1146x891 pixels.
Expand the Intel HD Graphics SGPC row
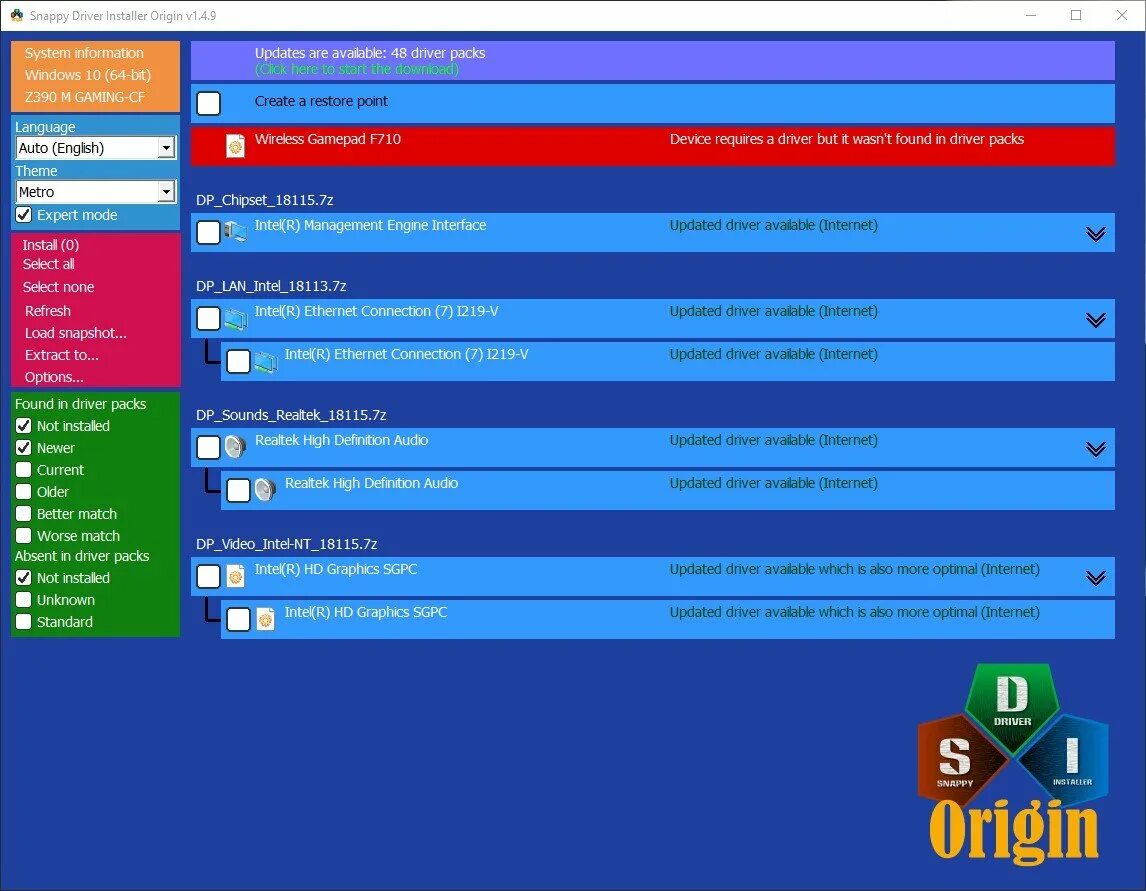(1095, 578)
